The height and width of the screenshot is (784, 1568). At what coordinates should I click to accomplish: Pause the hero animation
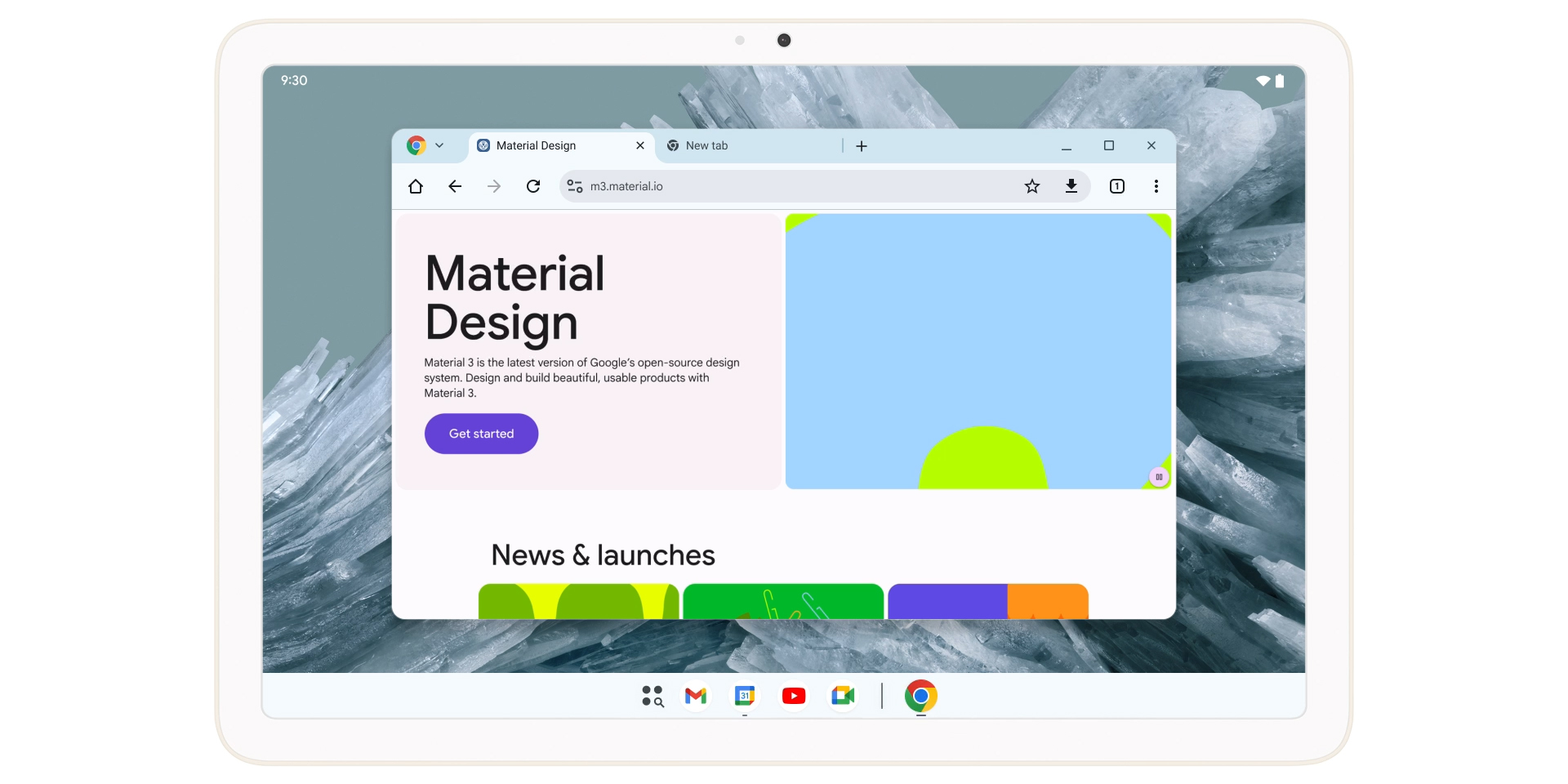pos(1159,477)
